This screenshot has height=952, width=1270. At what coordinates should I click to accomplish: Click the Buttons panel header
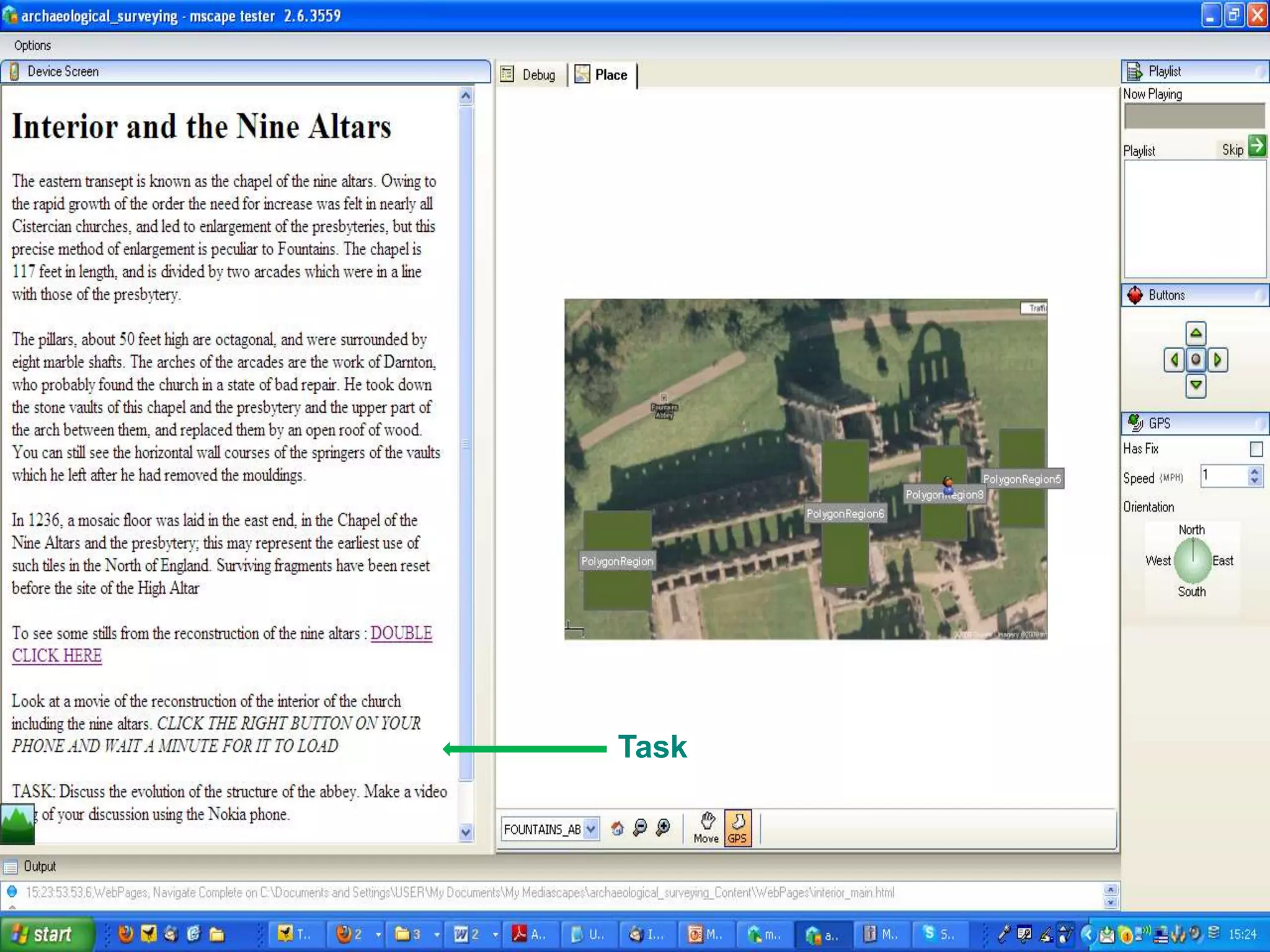point(1194,295)
